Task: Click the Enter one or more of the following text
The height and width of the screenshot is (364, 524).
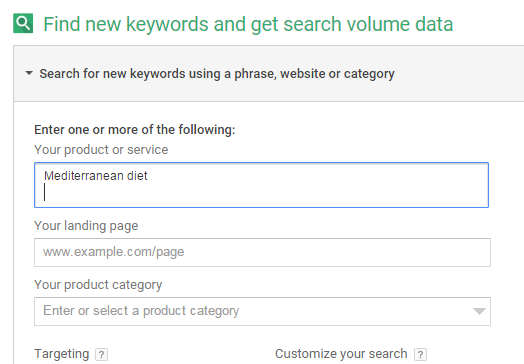Action: pyautogui.click(x=135, y=130)
